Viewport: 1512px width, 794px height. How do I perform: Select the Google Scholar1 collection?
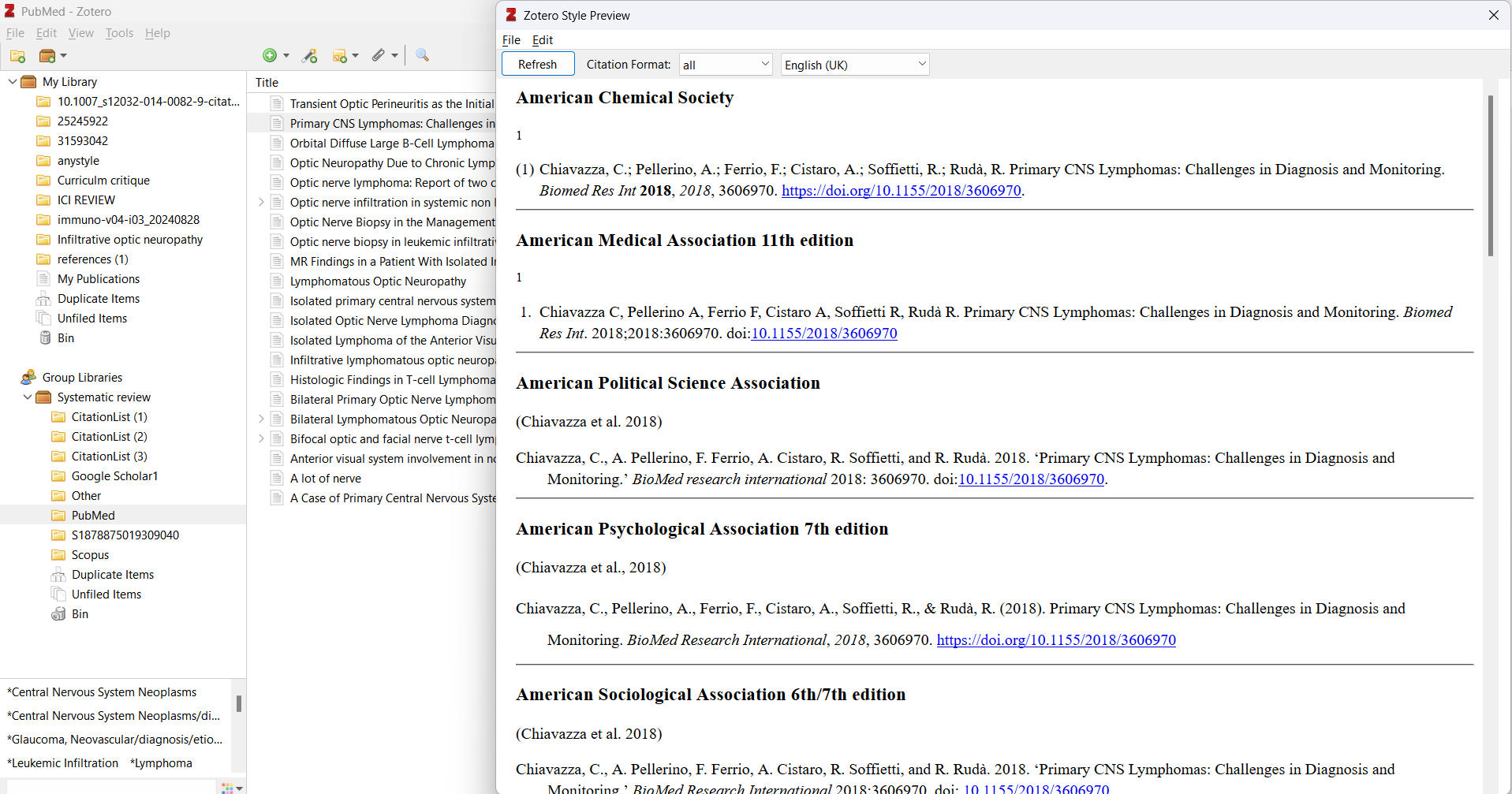(114, 475)
